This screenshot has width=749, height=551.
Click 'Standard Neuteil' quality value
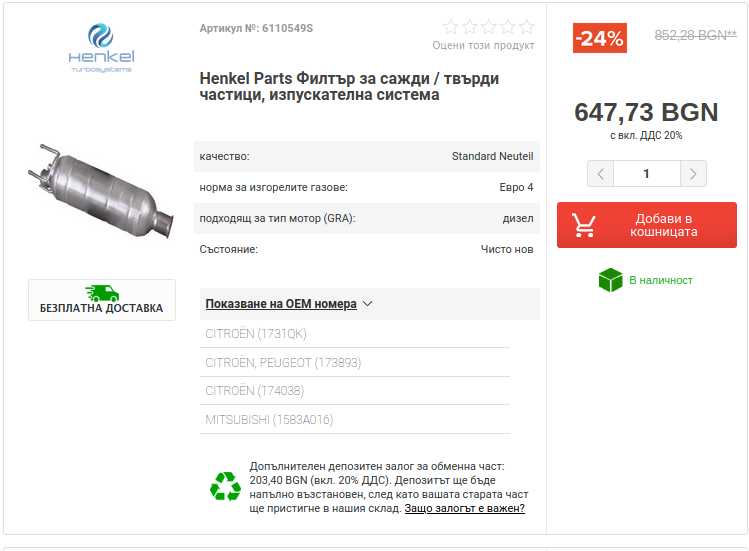coord(492,156)
